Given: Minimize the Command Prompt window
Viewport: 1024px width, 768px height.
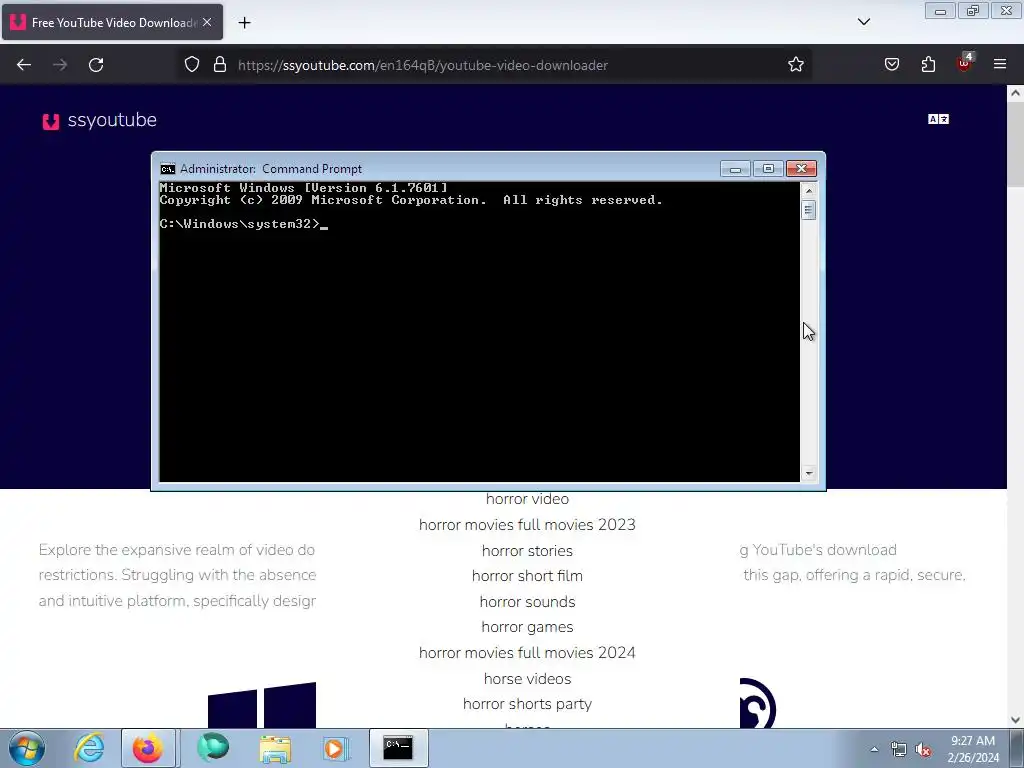Looking at the screenshot, I should coord(735,169).
